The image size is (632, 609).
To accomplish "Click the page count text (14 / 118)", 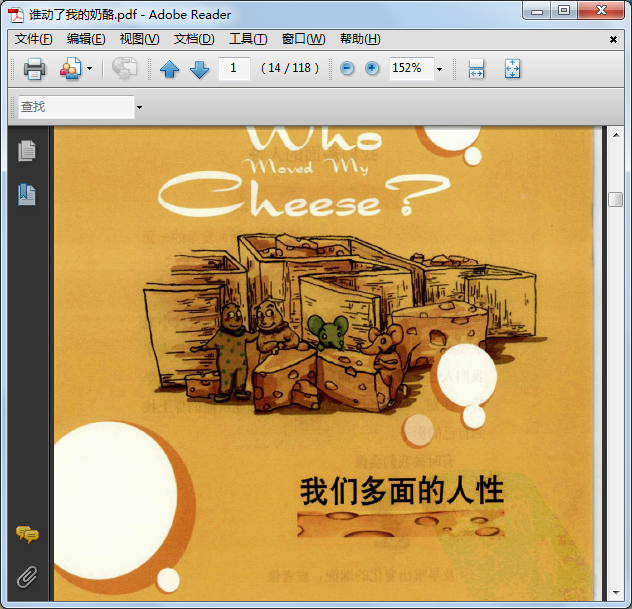I will (x=290, y=68).
